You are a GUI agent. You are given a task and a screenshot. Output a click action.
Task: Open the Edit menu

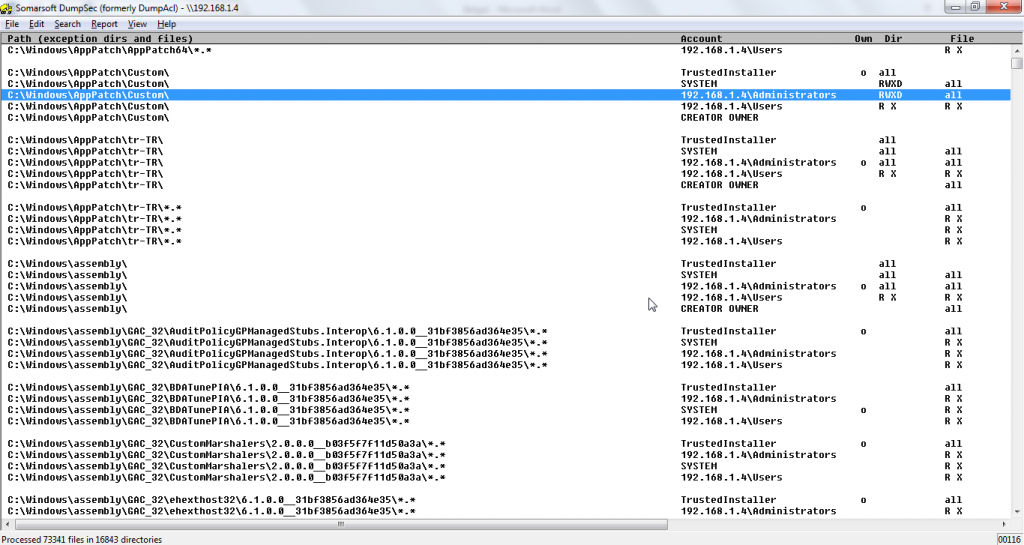click(37, 24)
